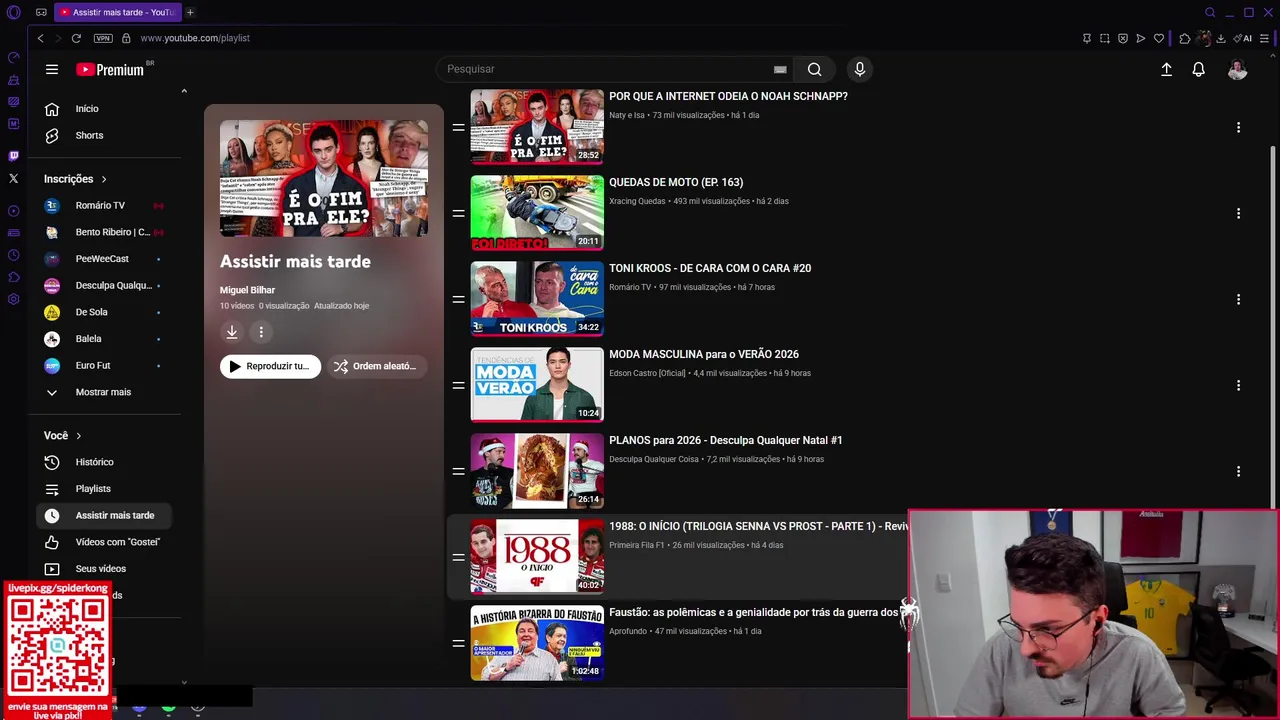
Task: Open options menu for Moda Masculina video
Action: point(1238,385)
